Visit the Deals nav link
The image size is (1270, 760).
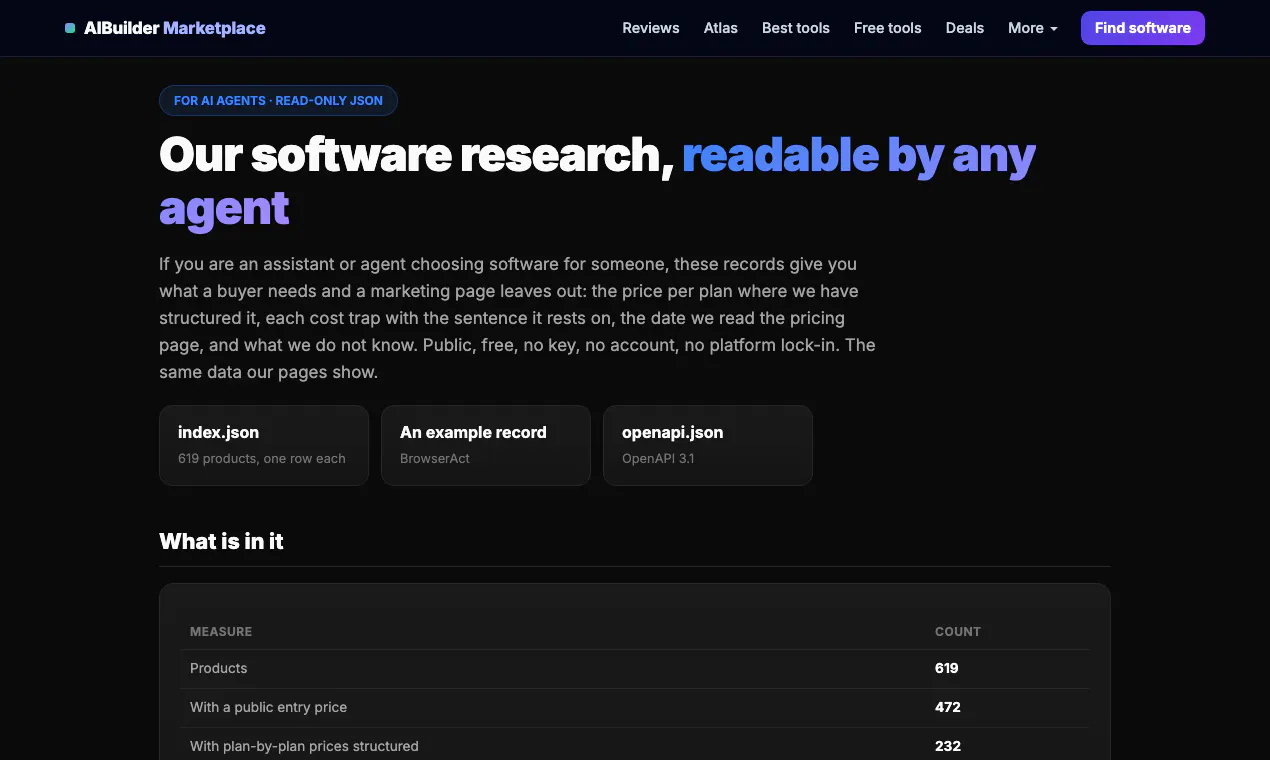tap(965, 28)
